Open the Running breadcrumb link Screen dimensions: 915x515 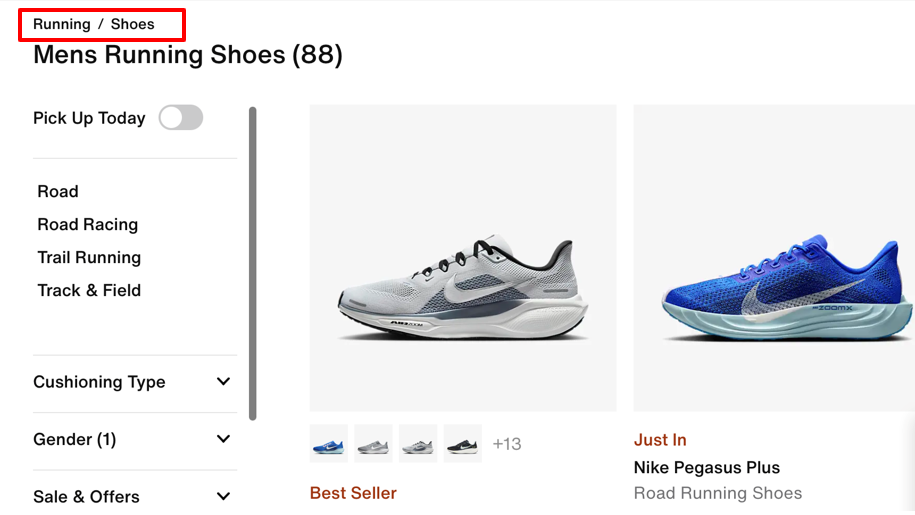tap(61, 24)
